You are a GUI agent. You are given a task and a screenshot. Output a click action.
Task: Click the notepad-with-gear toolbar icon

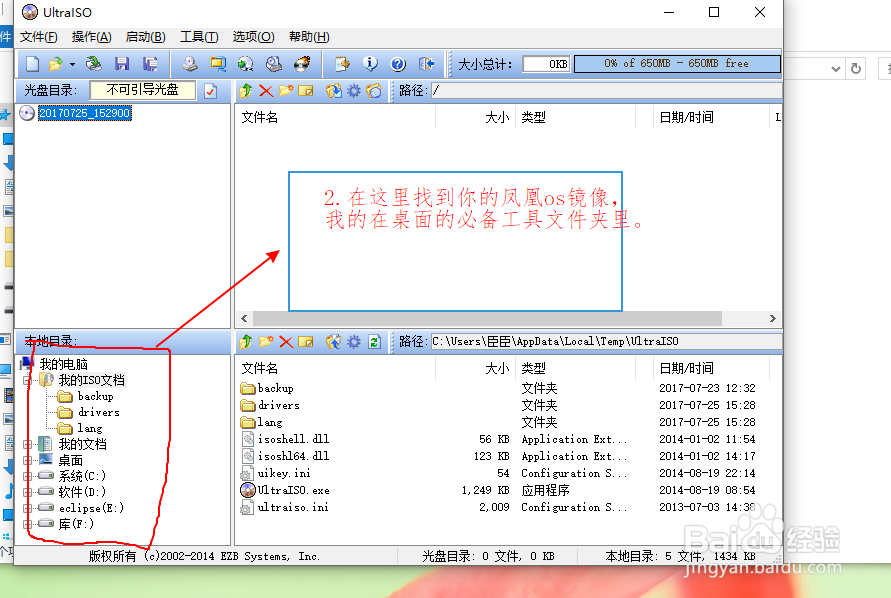coord(342,64)
